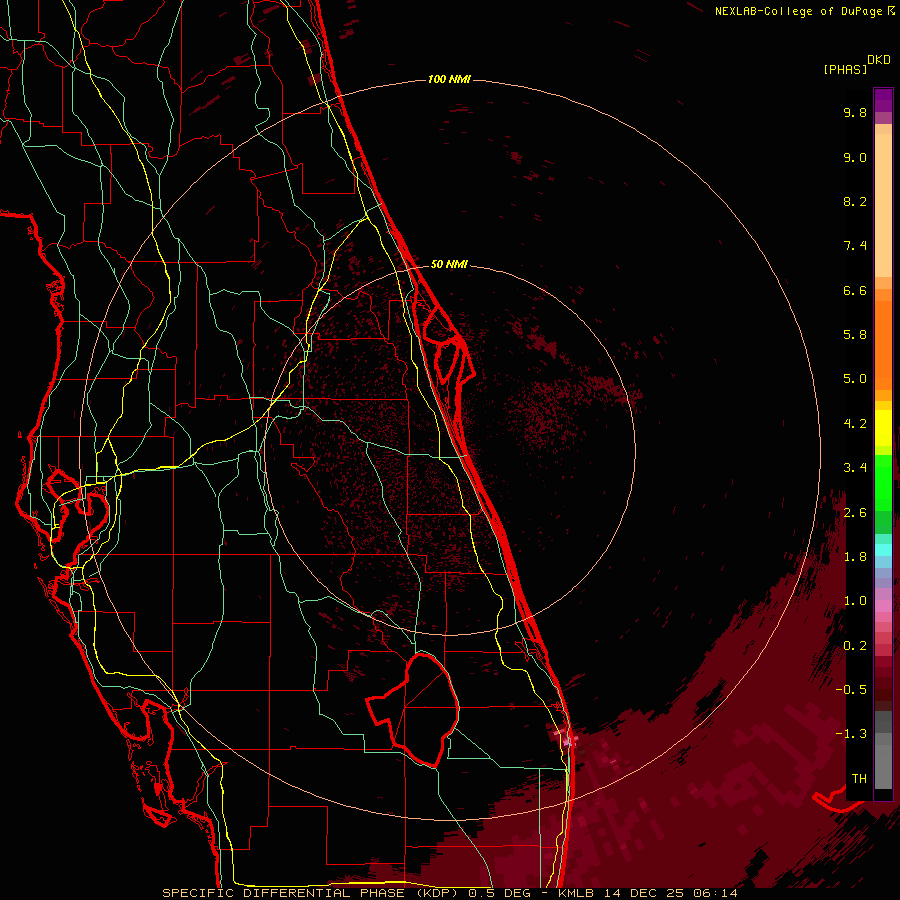
Task: Click the 0.2 scale value
Action: tap(855, 646)
